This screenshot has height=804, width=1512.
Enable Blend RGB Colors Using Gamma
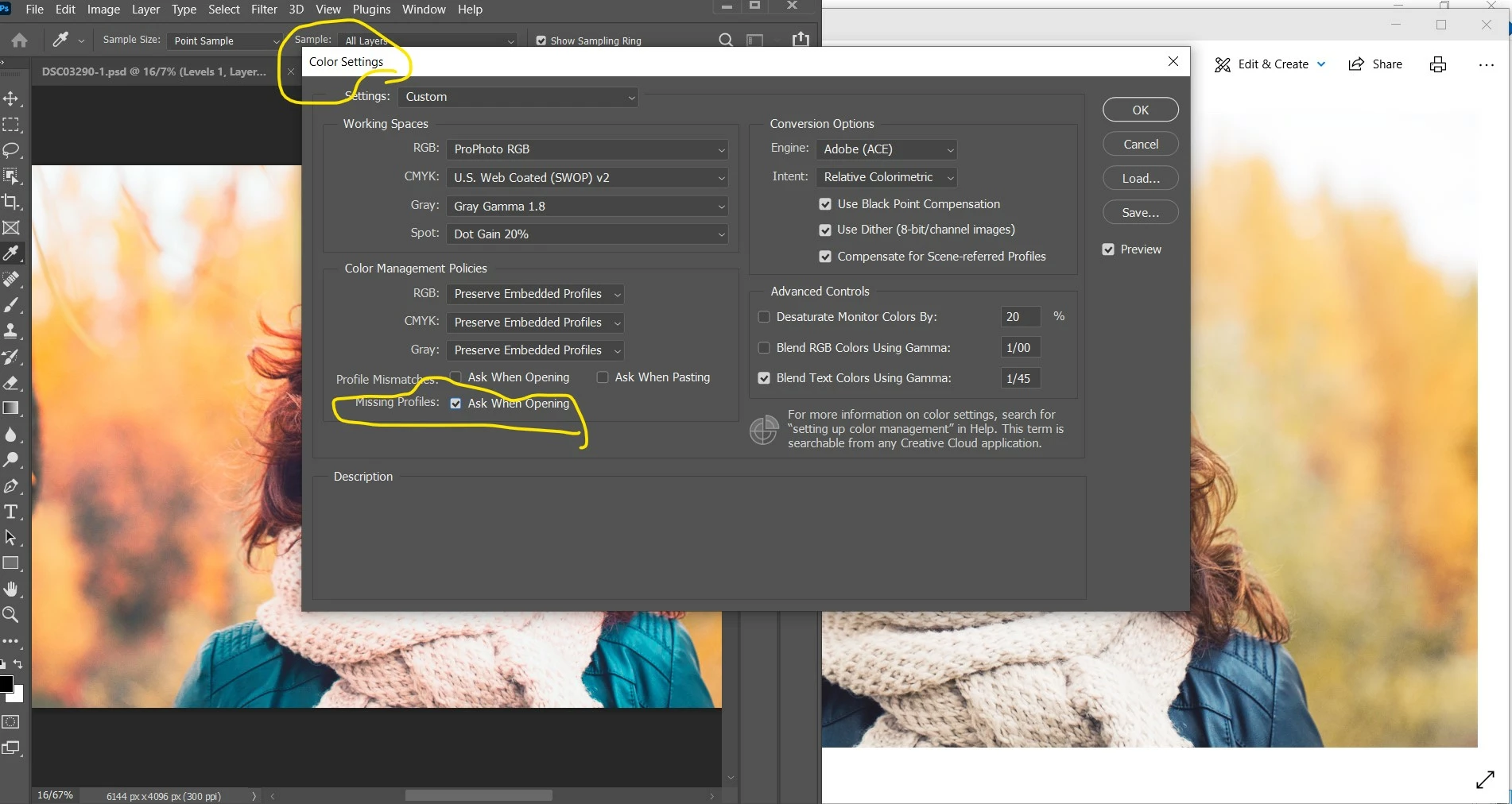point(764,347)
